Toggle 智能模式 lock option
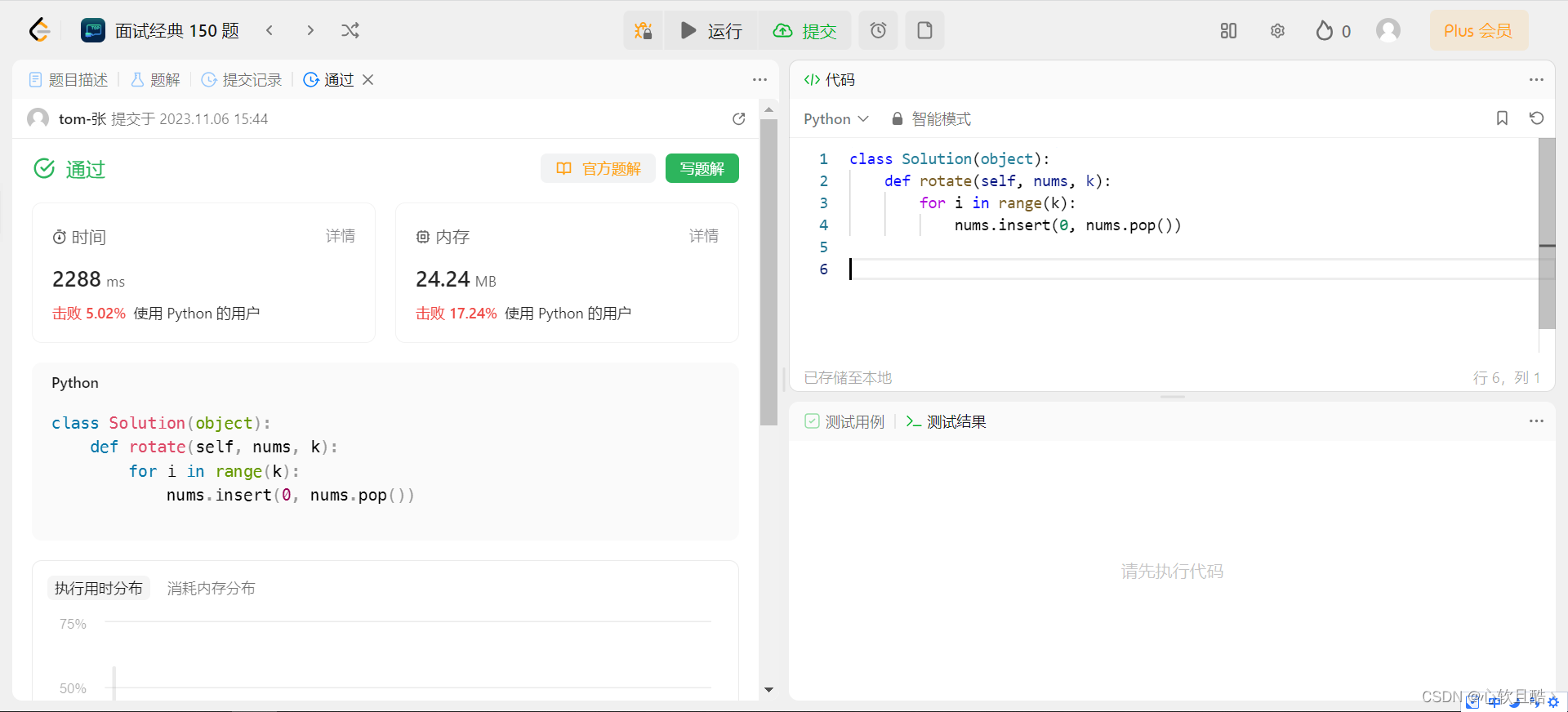 [x=931, y=118]
